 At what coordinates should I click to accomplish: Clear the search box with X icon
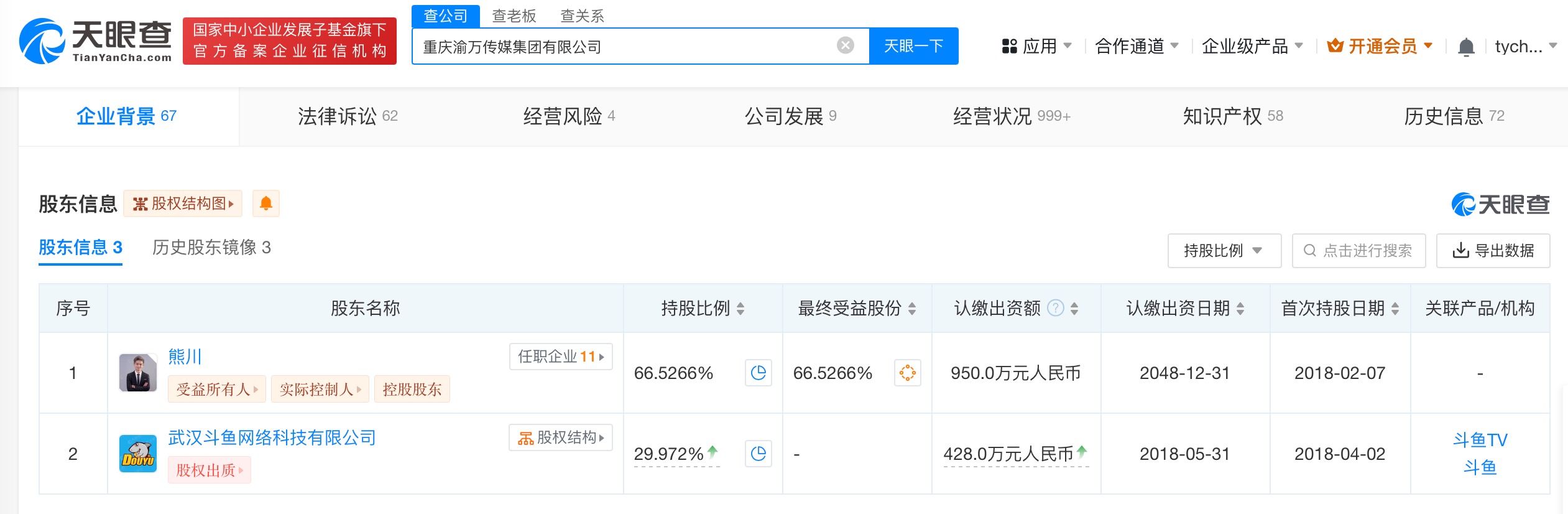point(845,45)
